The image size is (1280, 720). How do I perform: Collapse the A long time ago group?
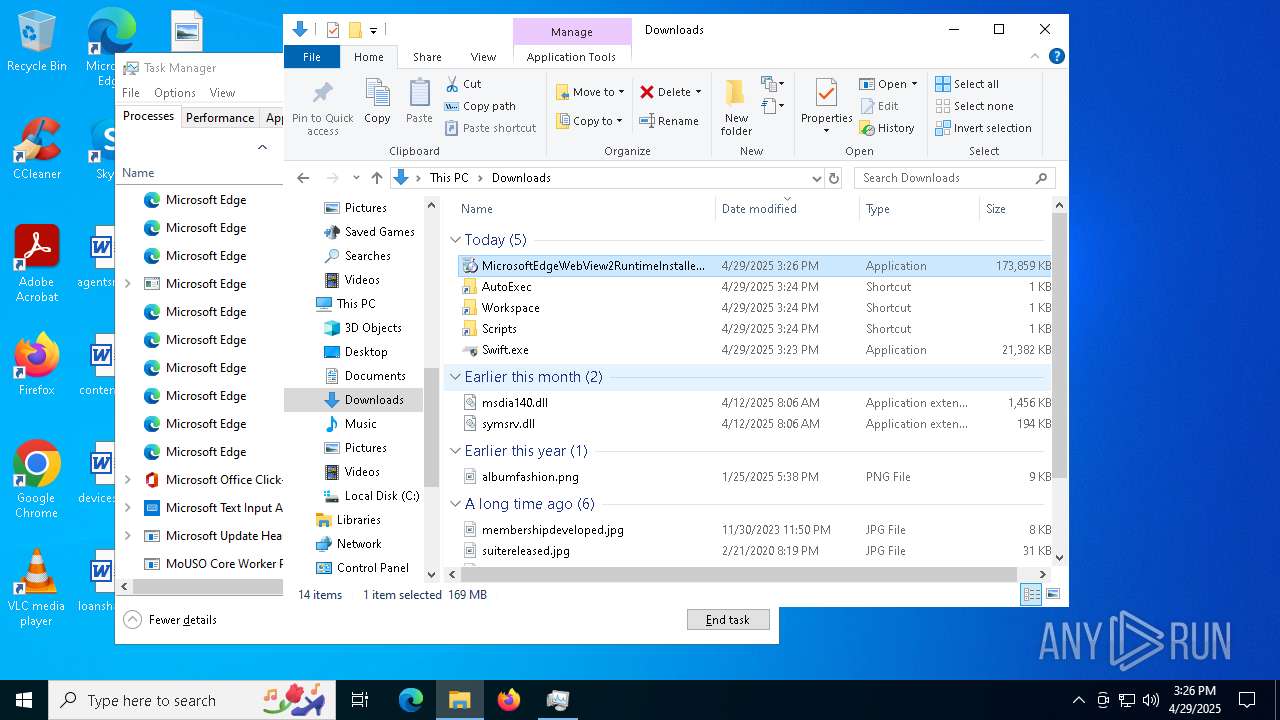coord(456,504)
